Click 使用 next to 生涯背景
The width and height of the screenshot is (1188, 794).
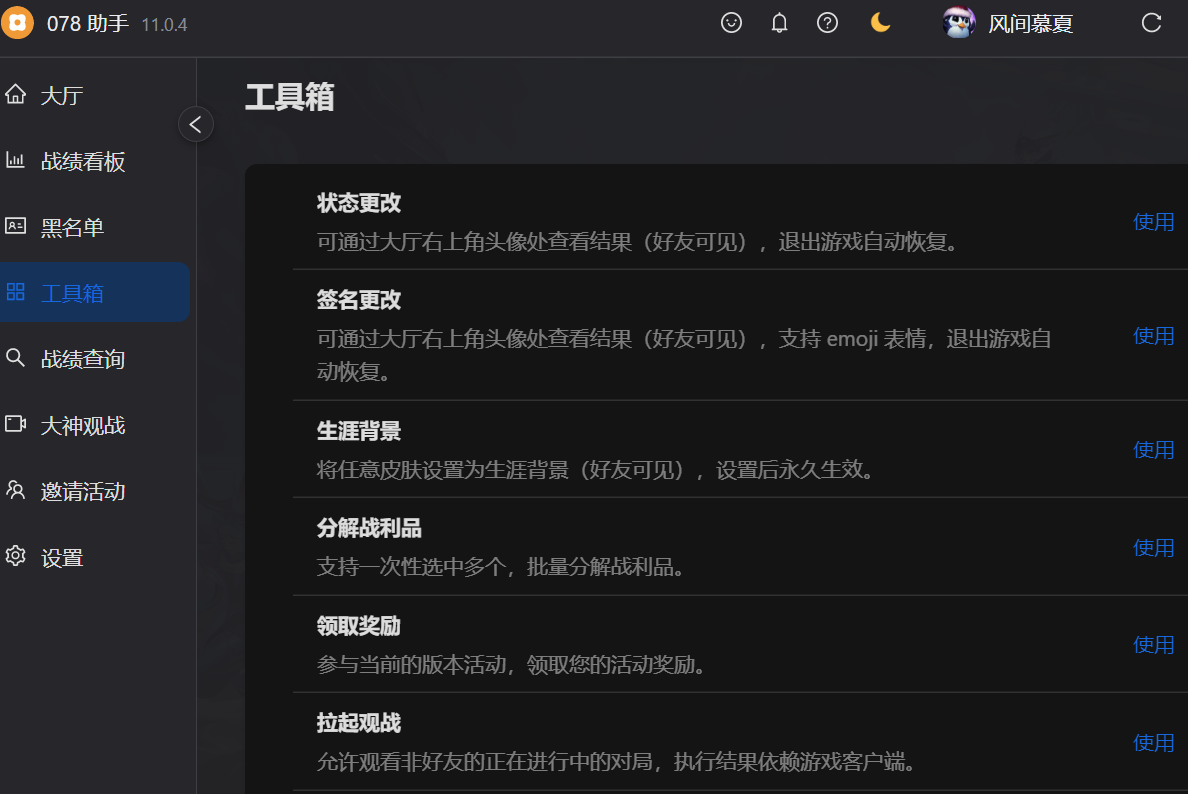(1153, 450)
